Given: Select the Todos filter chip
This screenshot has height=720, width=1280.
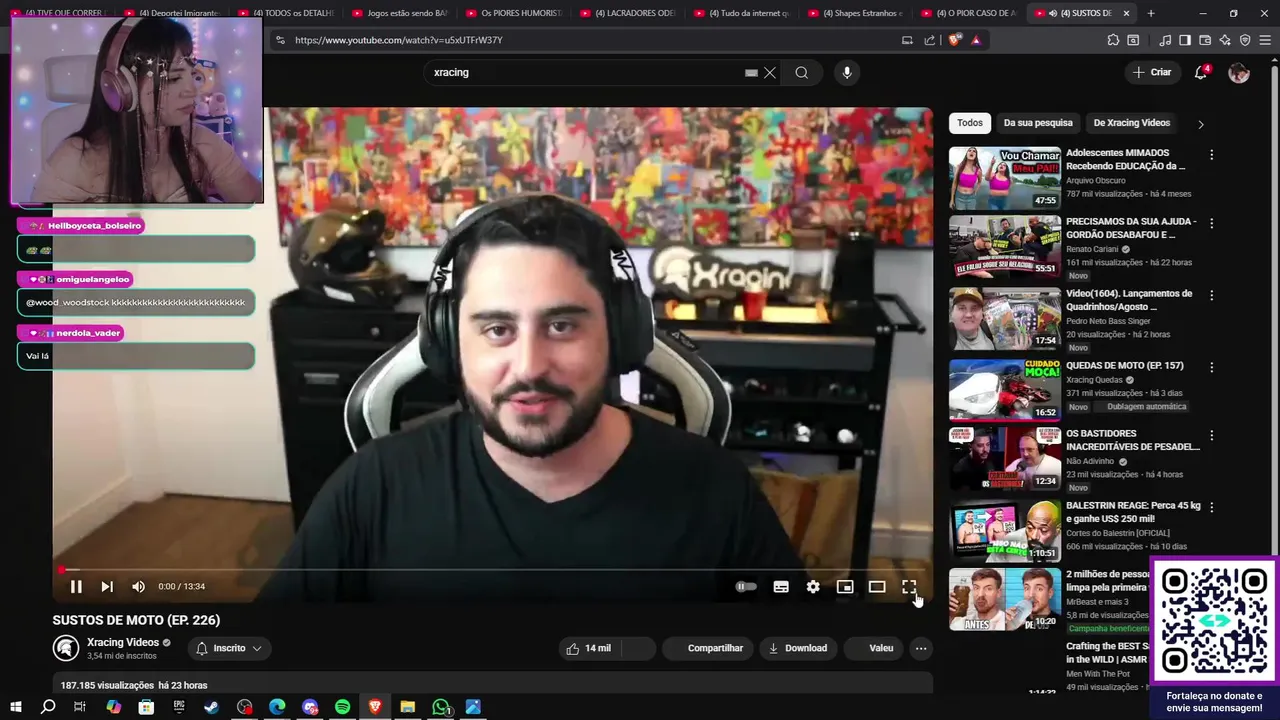Looking at the screenshot, I should point(970,123).
